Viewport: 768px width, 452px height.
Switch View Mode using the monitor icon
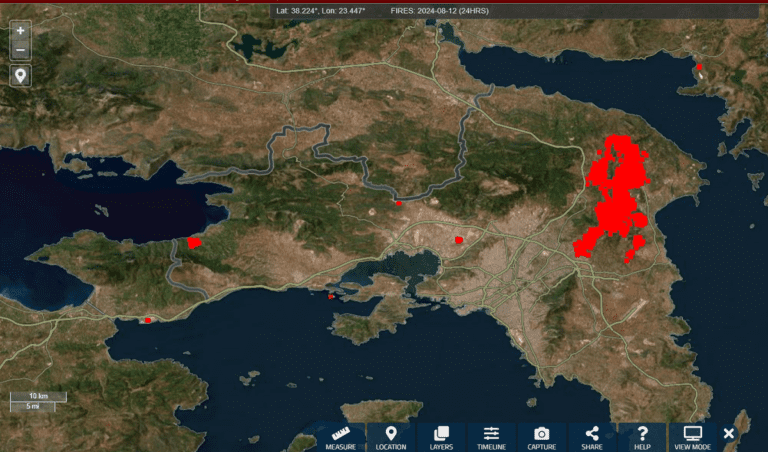[692, 437]
